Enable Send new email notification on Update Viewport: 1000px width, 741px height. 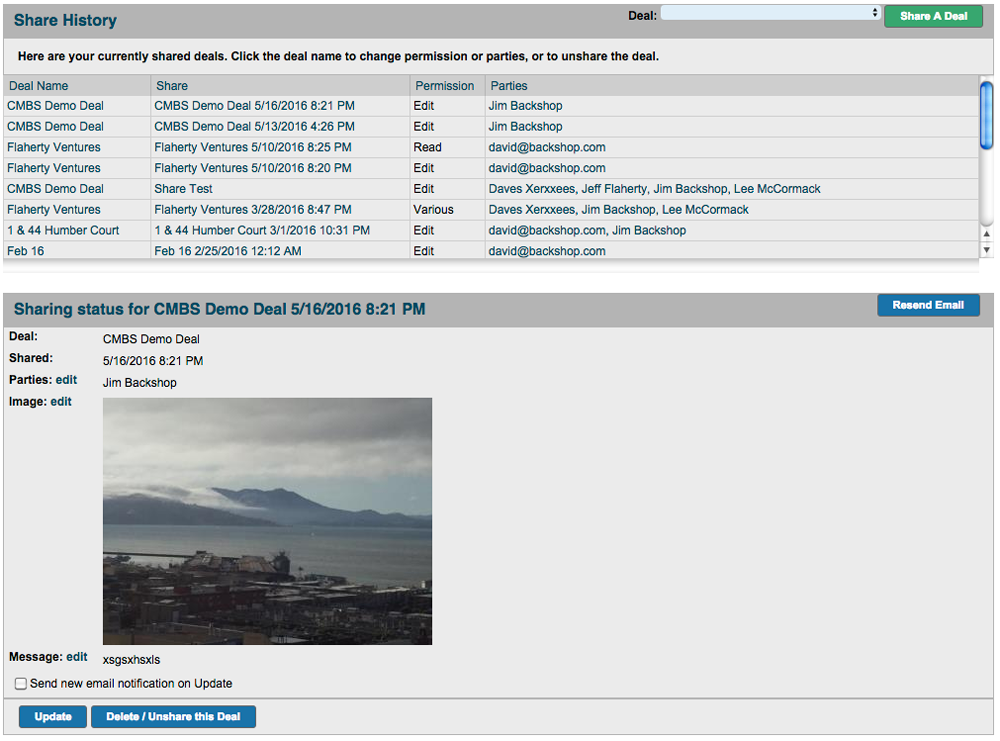(x=21, y=684)
